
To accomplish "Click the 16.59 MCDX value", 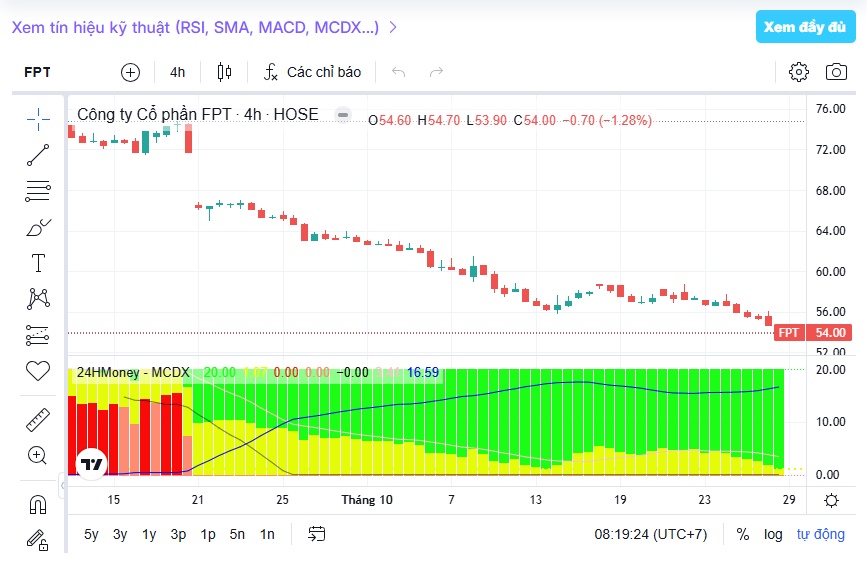I will point(423,373).
